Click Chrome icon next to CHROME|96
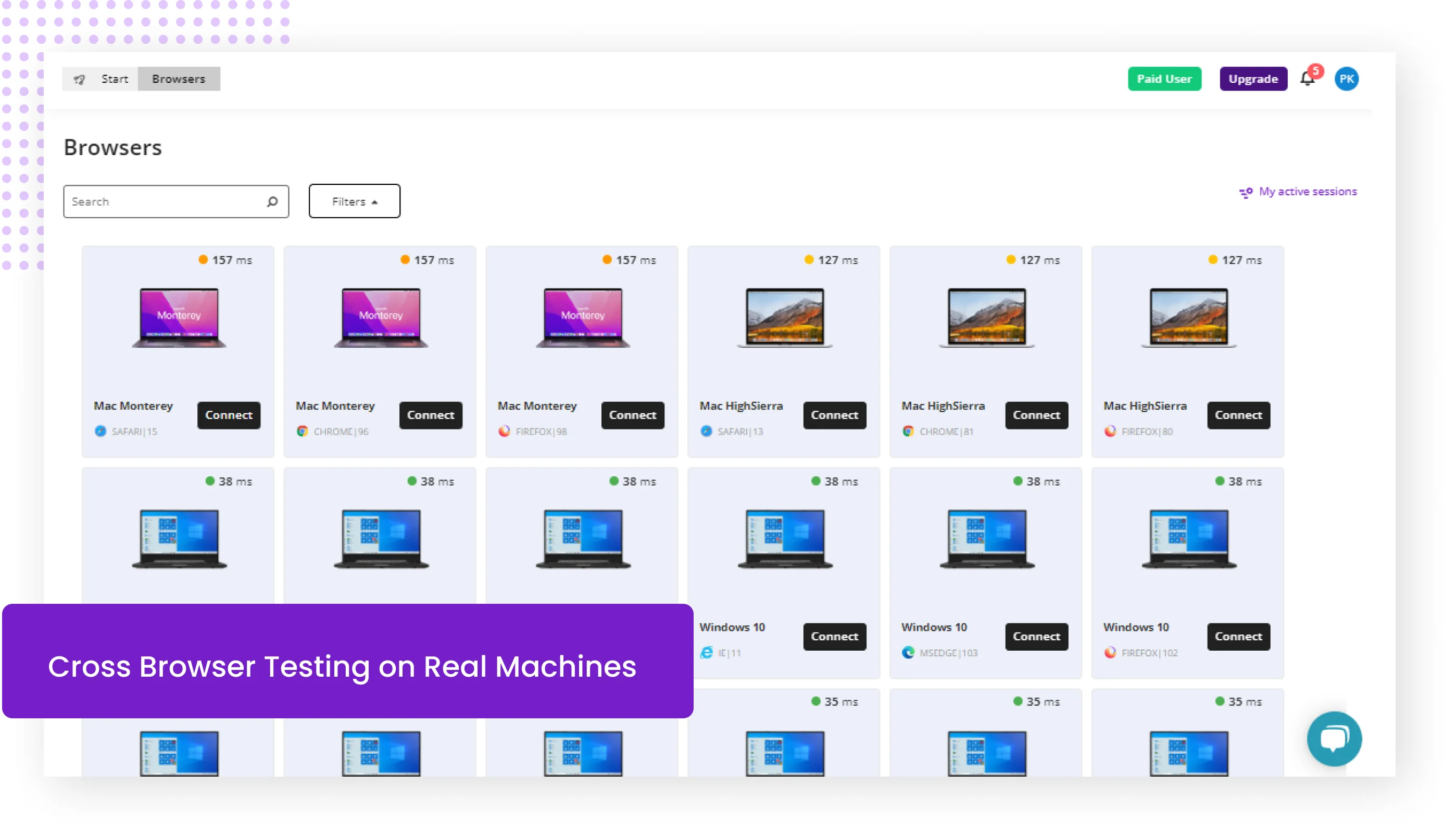 303,431
